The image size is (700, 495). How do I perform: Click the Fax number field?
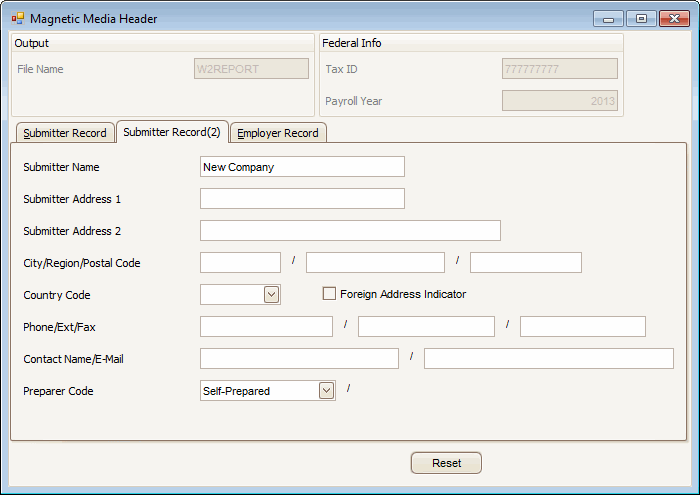[582, 327]
